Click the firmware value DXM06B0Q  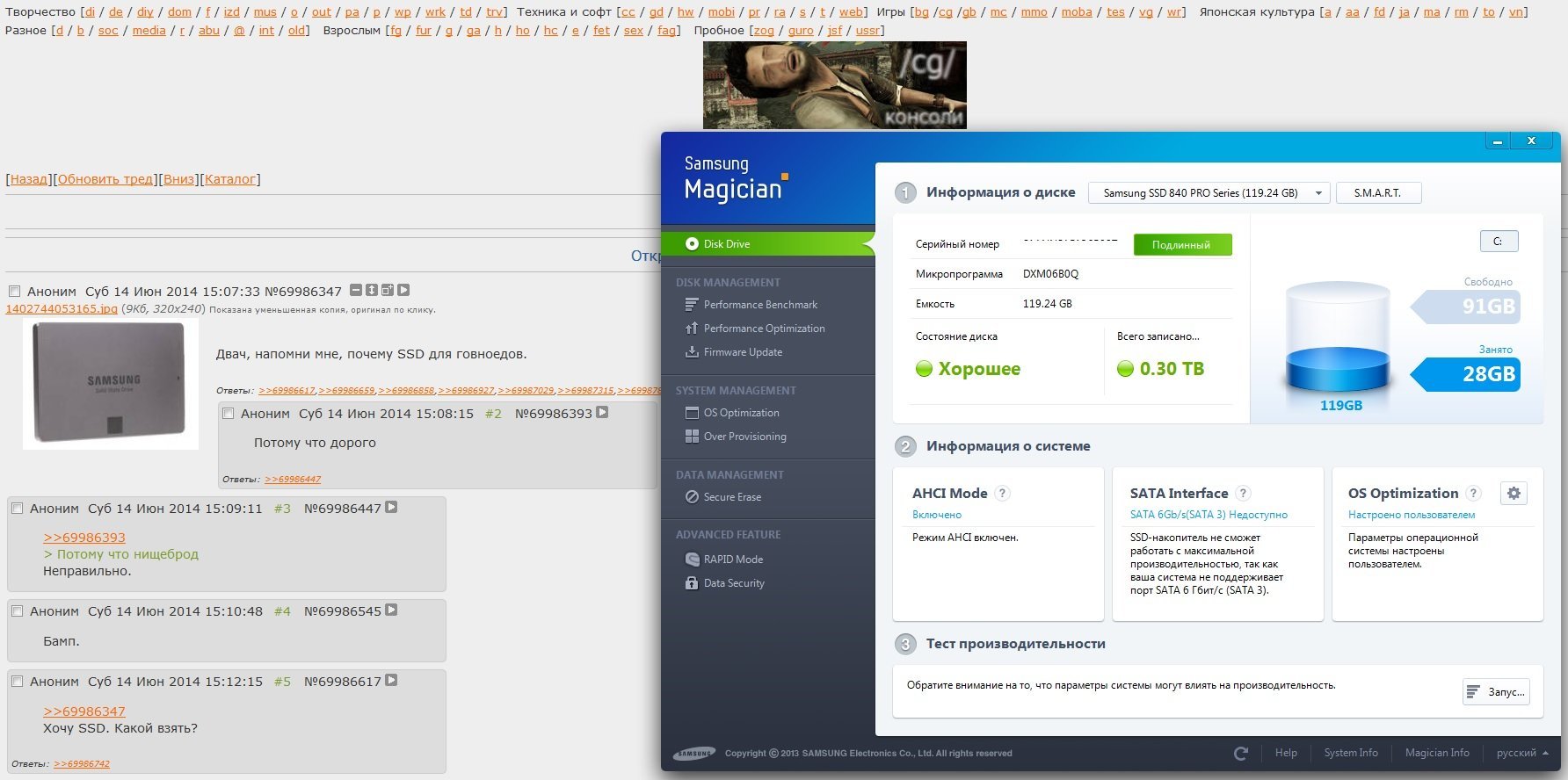tap(1050, 274)
